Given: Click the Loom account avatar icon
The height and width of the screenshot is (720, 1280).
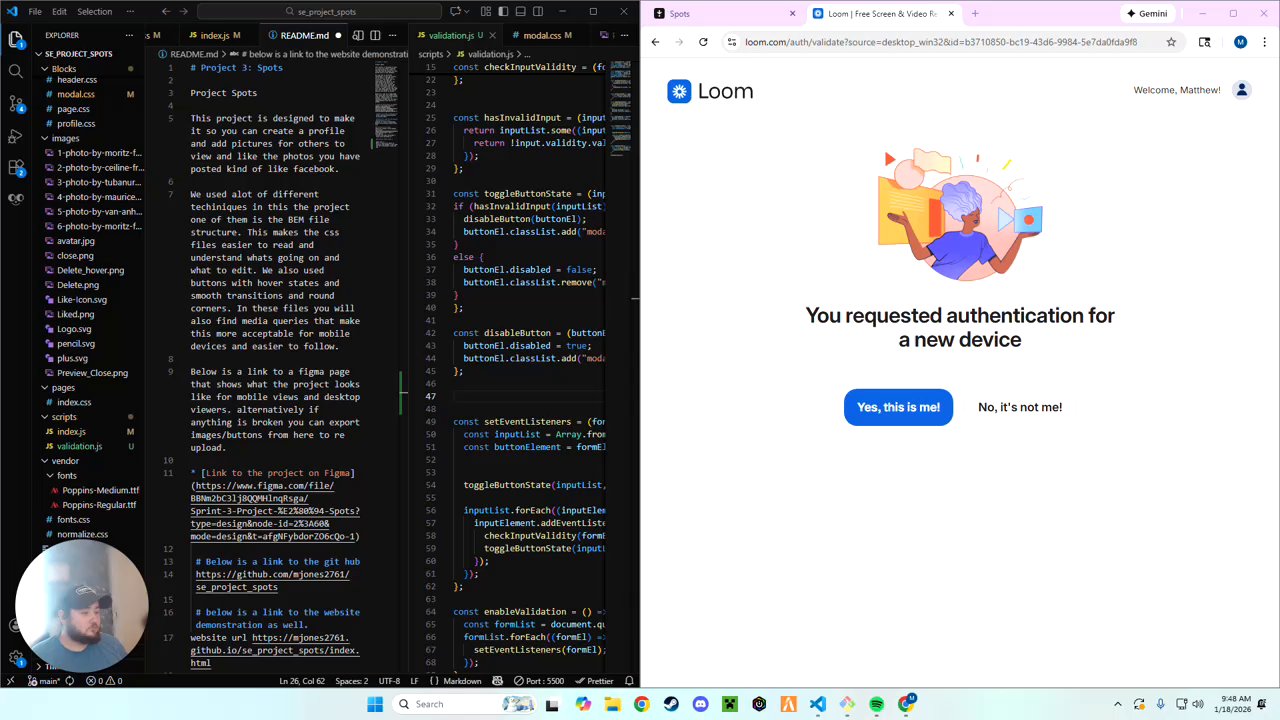Looking at the screenshot, I should tap(1241, 90).
